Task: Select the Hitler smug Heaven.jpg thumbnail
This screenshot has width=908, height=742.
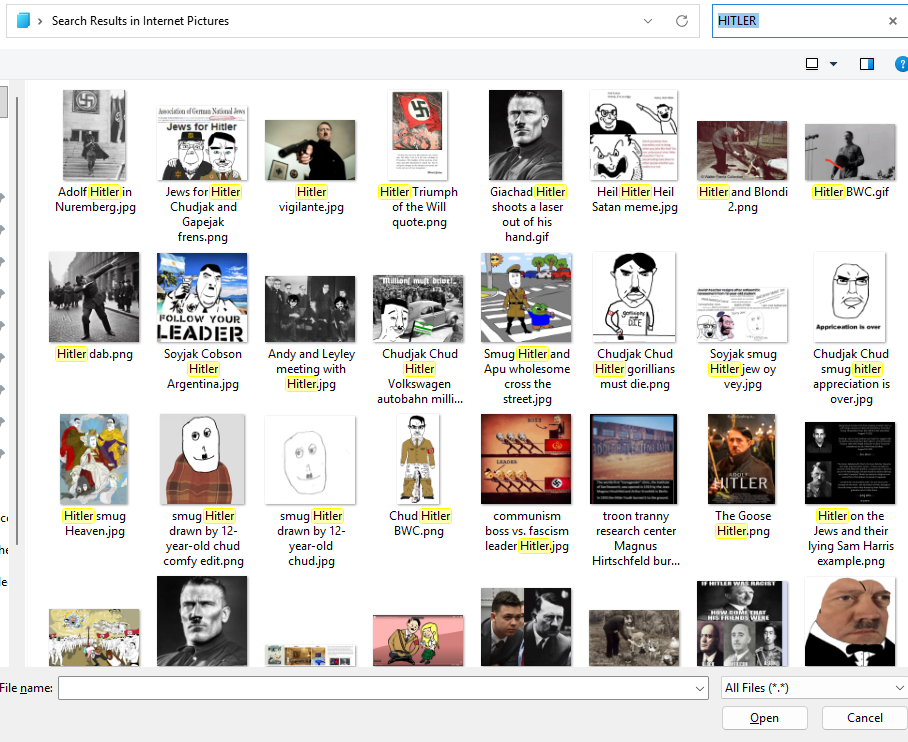Action: pos(94,459)
